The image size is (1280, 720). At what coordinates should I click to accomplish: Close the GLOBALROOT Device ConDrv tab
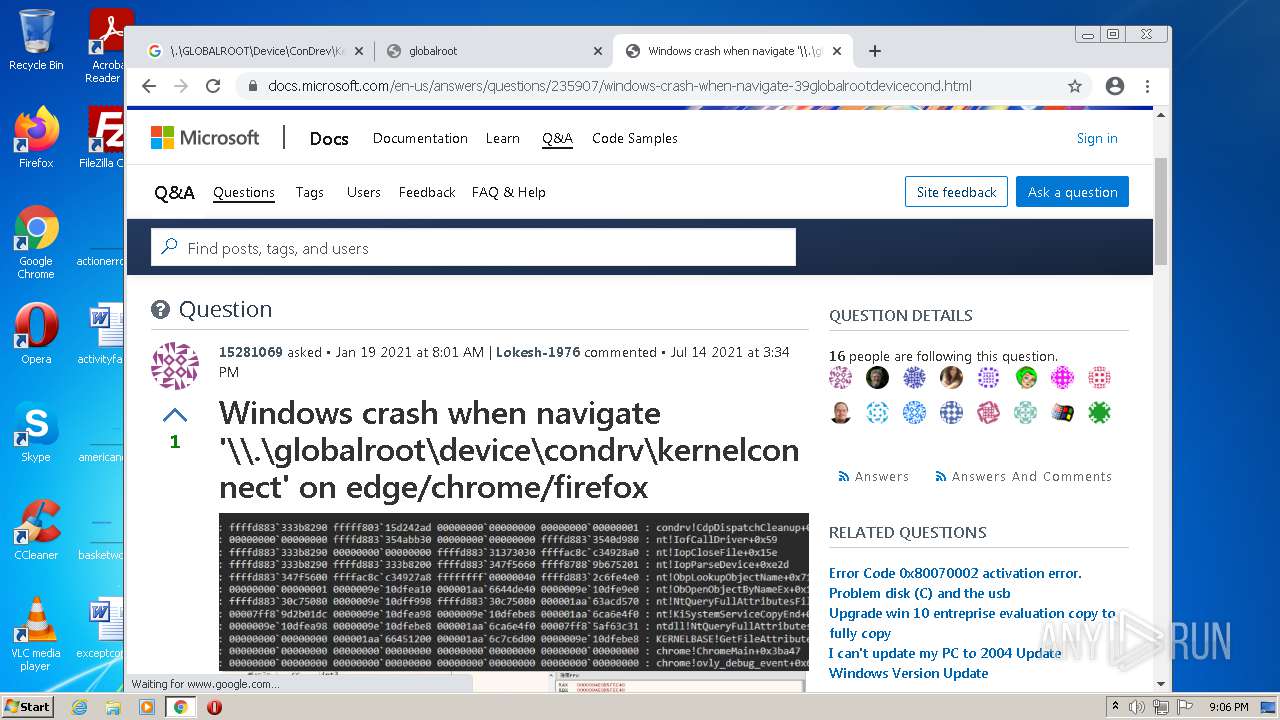[359, 51]
